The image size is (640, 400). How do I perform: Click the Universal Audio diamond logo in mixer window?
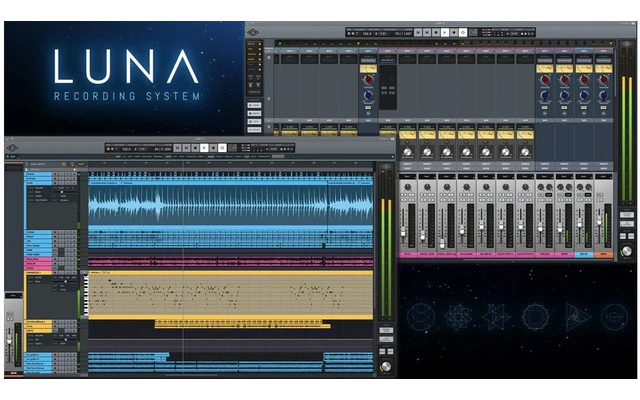tap(253, 33)
